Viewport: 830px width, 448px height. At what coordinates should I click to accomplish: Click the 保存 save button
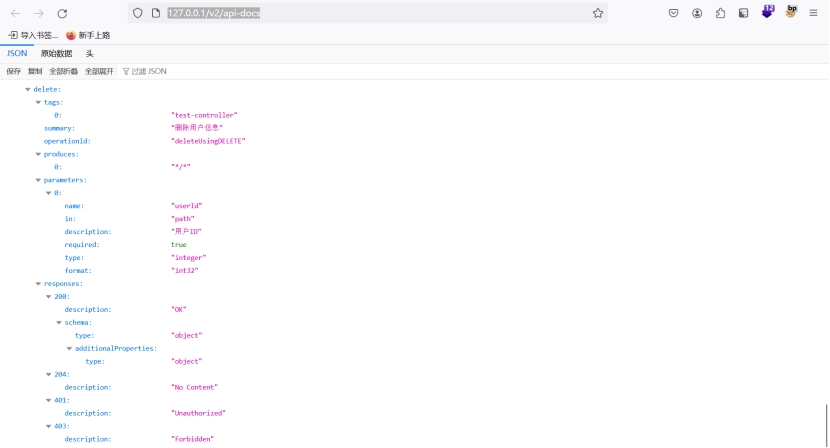(13, 71)
